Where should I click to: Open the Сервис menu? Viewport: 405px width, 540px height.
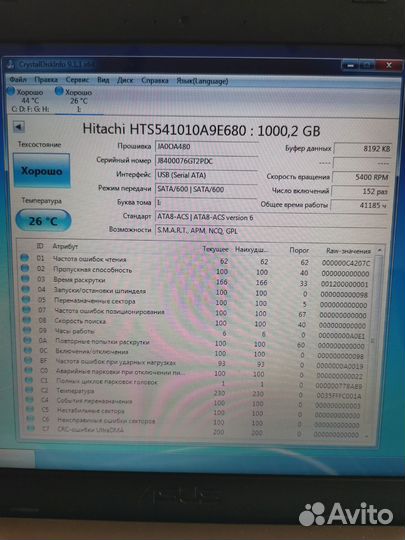tap(77, 80)
